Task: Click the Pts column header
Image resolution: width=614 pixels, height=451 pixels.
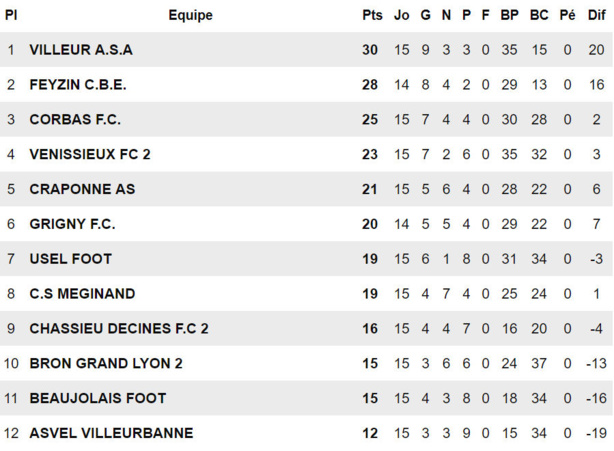Action: [372, 15]
